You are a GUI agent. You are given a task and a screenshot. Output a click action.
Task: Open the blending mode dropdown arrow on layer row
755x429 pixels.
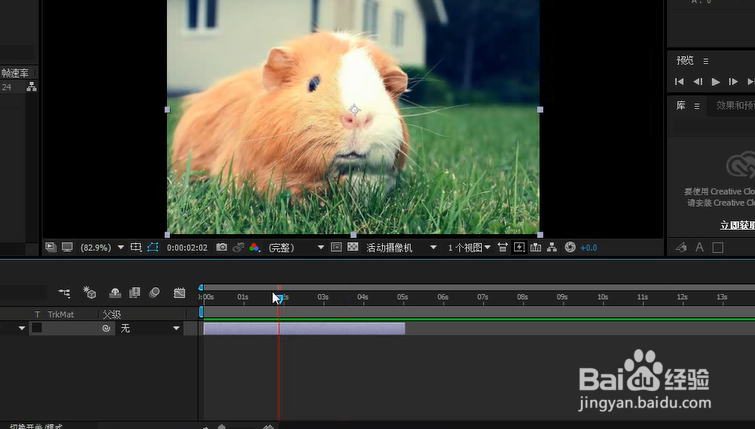(22, 328)
